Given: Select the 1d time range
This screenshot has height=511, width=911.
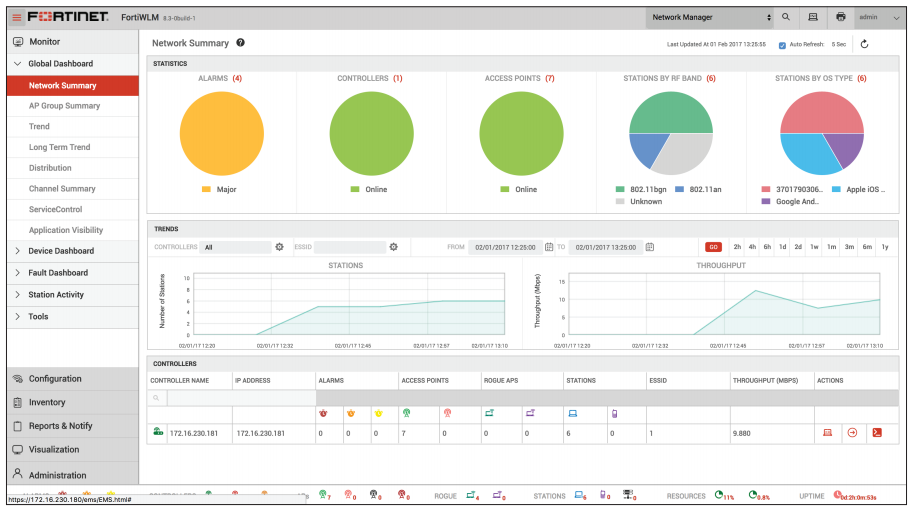Looking at the screenshot, I should point(783,247).
